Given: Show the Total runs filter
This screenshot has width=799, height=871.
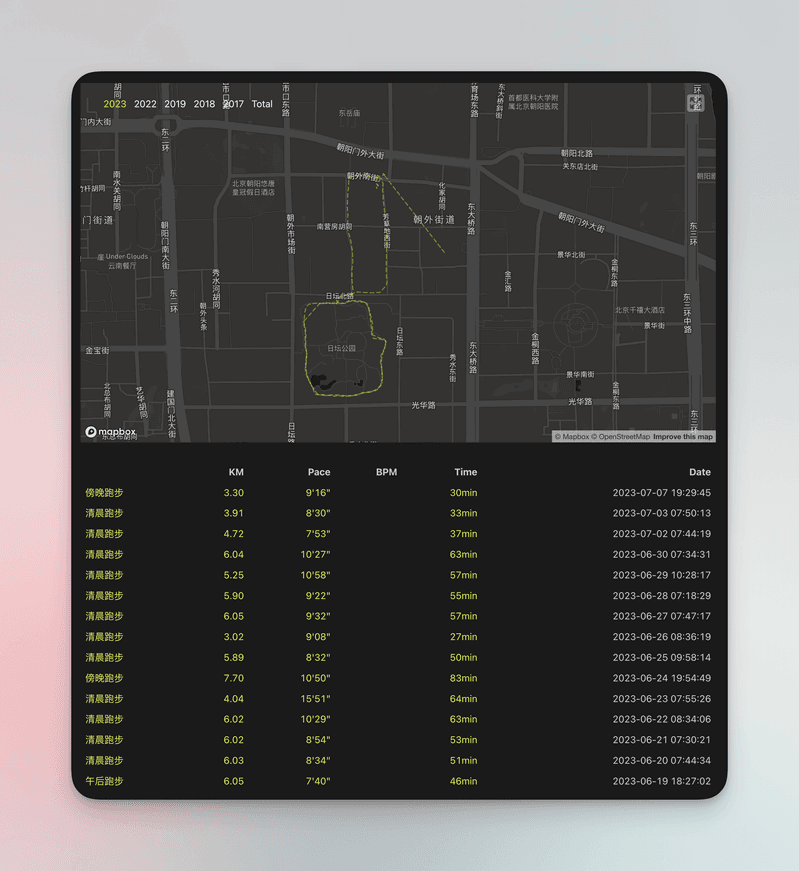Looking at the screenshot, I should [262, 104].
